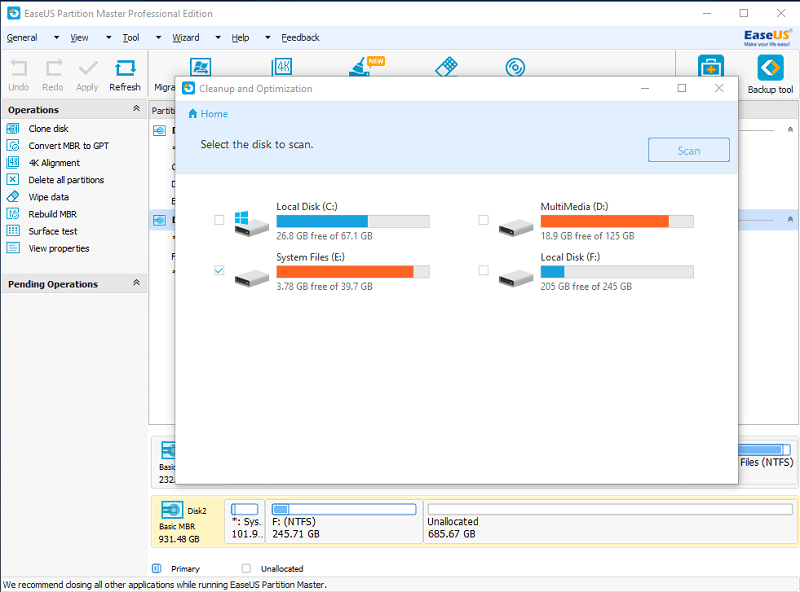Click the Redo toolbar icon
This screenshot has height=592, width=800.
coord(53,68)
